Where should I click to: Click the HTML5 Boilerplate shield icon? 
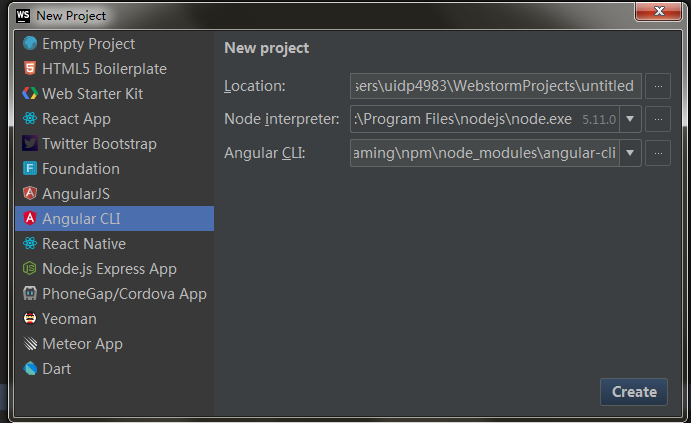click(30, 69)
